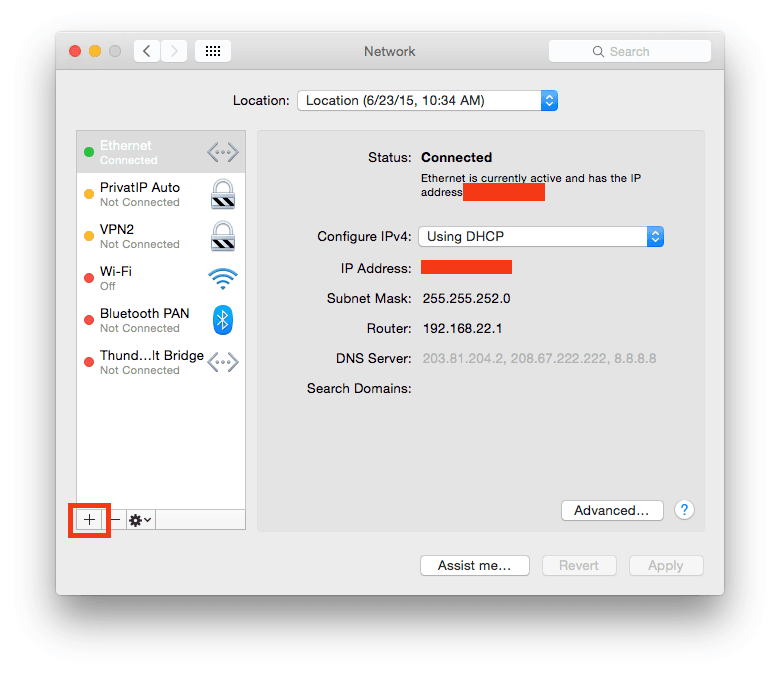Click the DNS Server address field

coord(538,358)
